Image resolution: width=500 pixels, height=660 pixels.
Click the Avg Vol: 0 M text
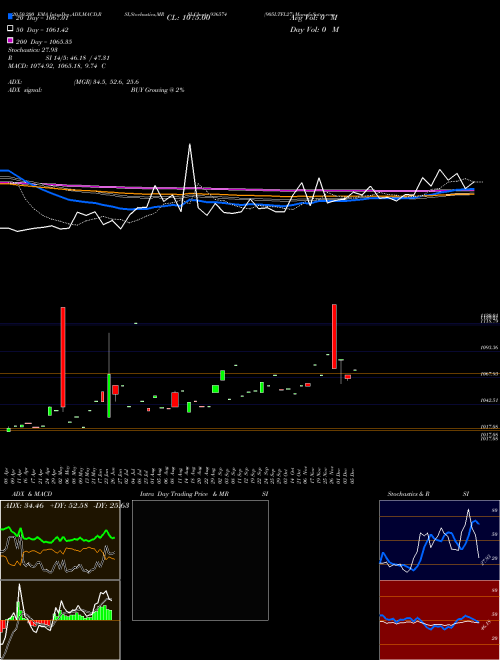(314, 18)
